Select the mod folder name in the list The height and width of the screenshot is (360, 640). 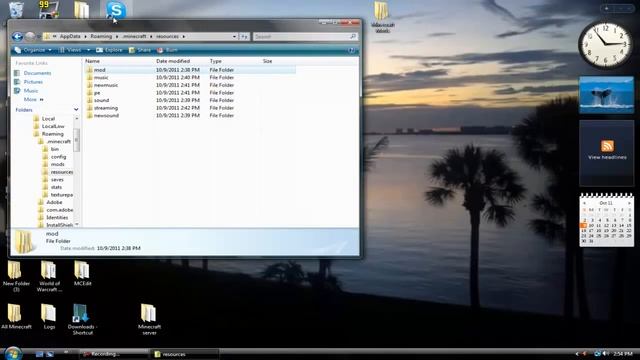pyautogui.click(x=100, y=70)
